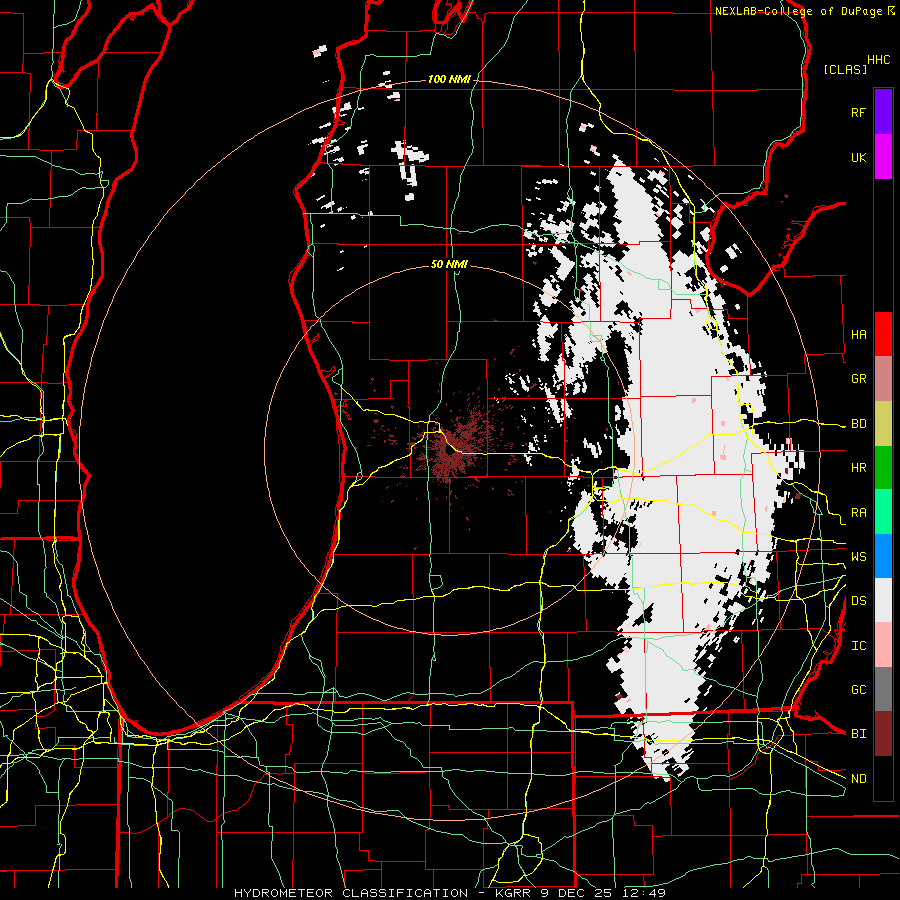Click the 50 NMI range ring label
This screenshot has height=900, width=900.
(x=449, y=264)
